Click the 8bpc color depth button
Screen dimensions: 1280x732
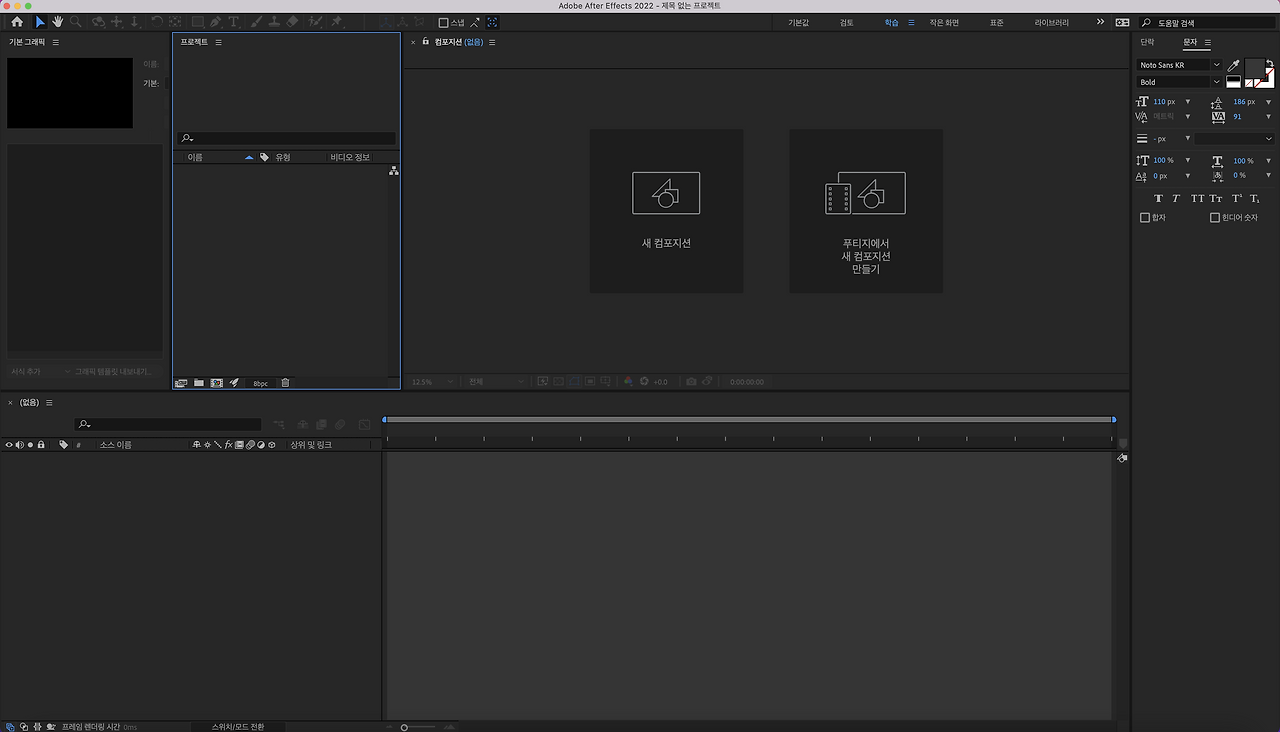(260, 383)
